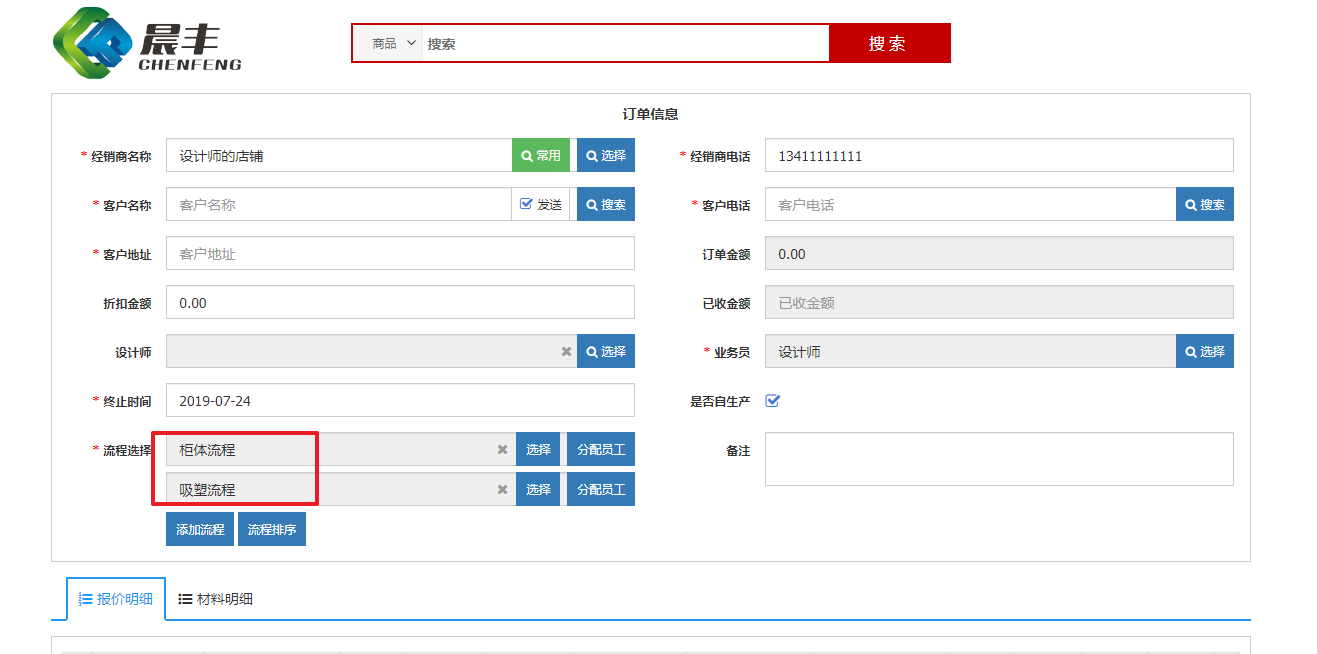Click the 搜索 button beside 客户电话
The height and width of the screenshot is (654, 1317).
coord(1205,205)
